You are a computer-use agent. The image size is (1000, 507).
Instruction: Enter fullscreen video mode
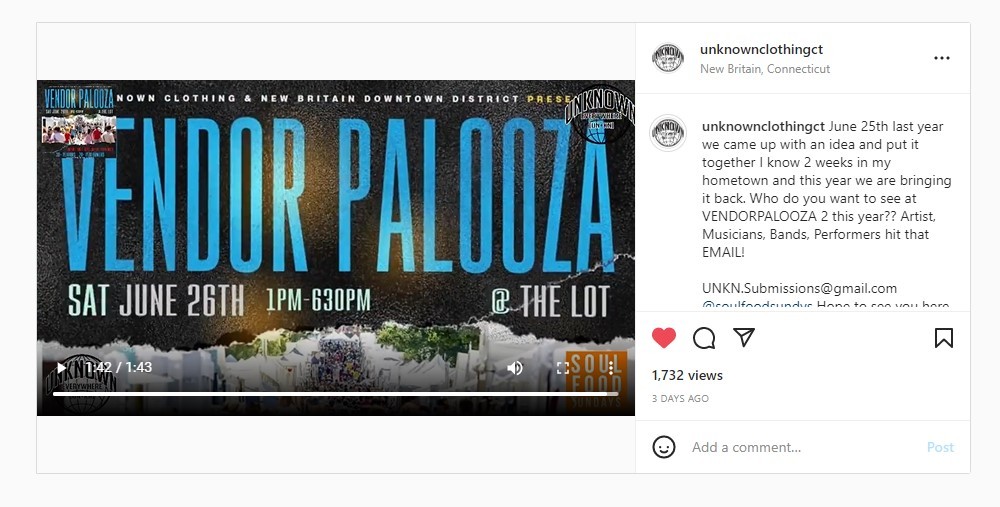(x=562, y=368)
